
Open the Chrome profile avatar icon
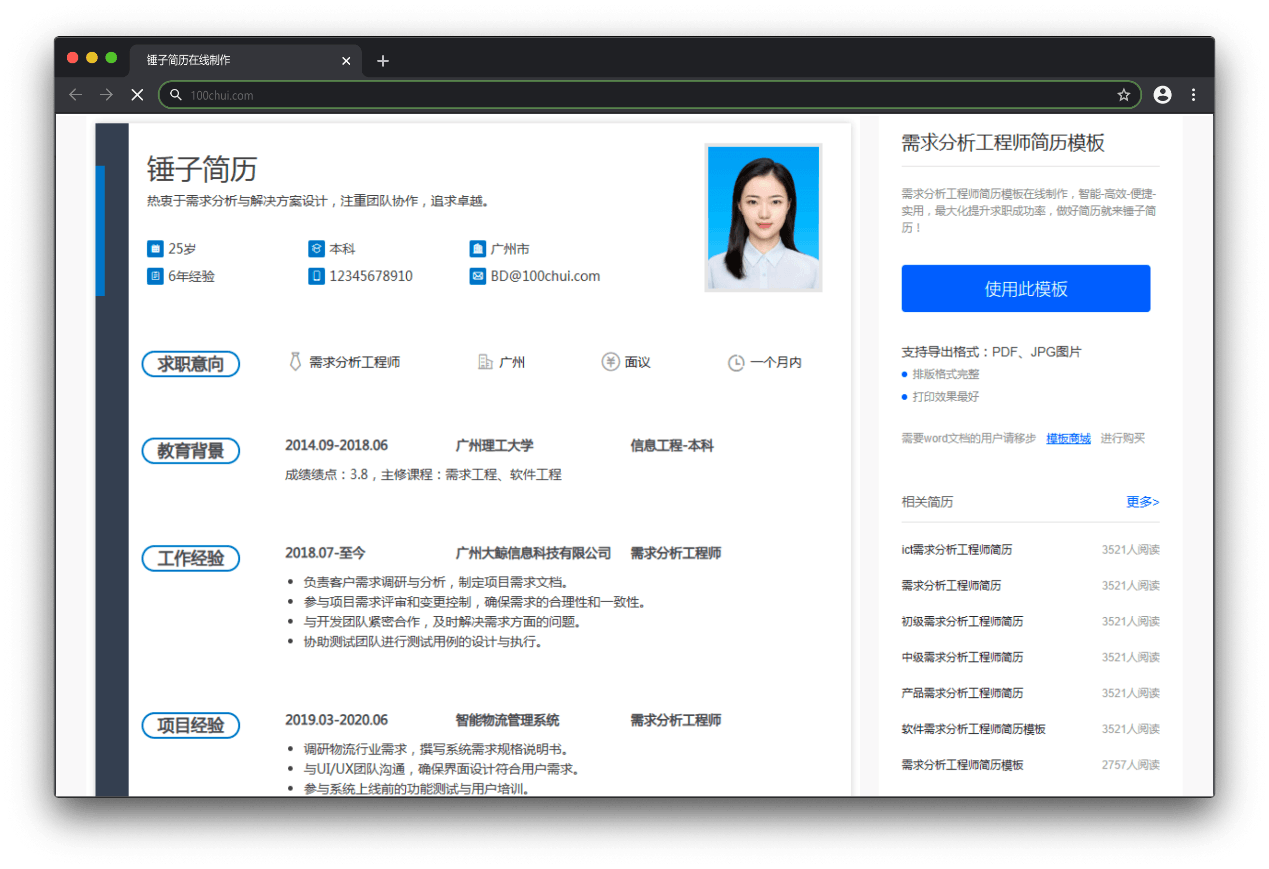coord(1162,95)
